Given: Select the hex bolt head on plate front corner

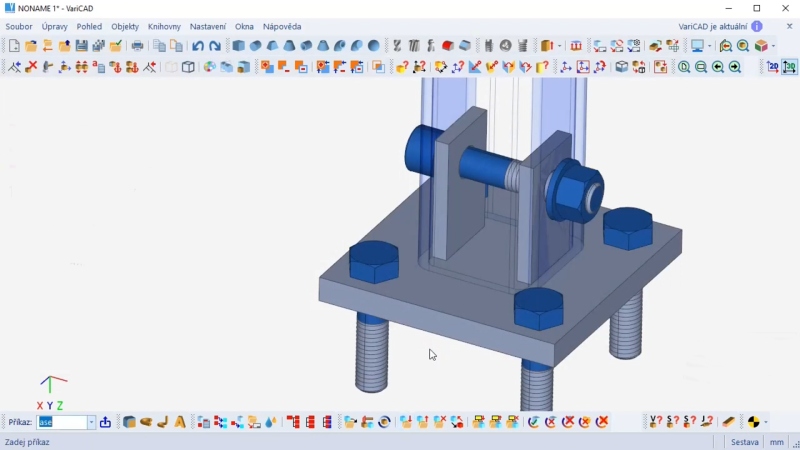Looking at the screenshot, I should 539,308.
